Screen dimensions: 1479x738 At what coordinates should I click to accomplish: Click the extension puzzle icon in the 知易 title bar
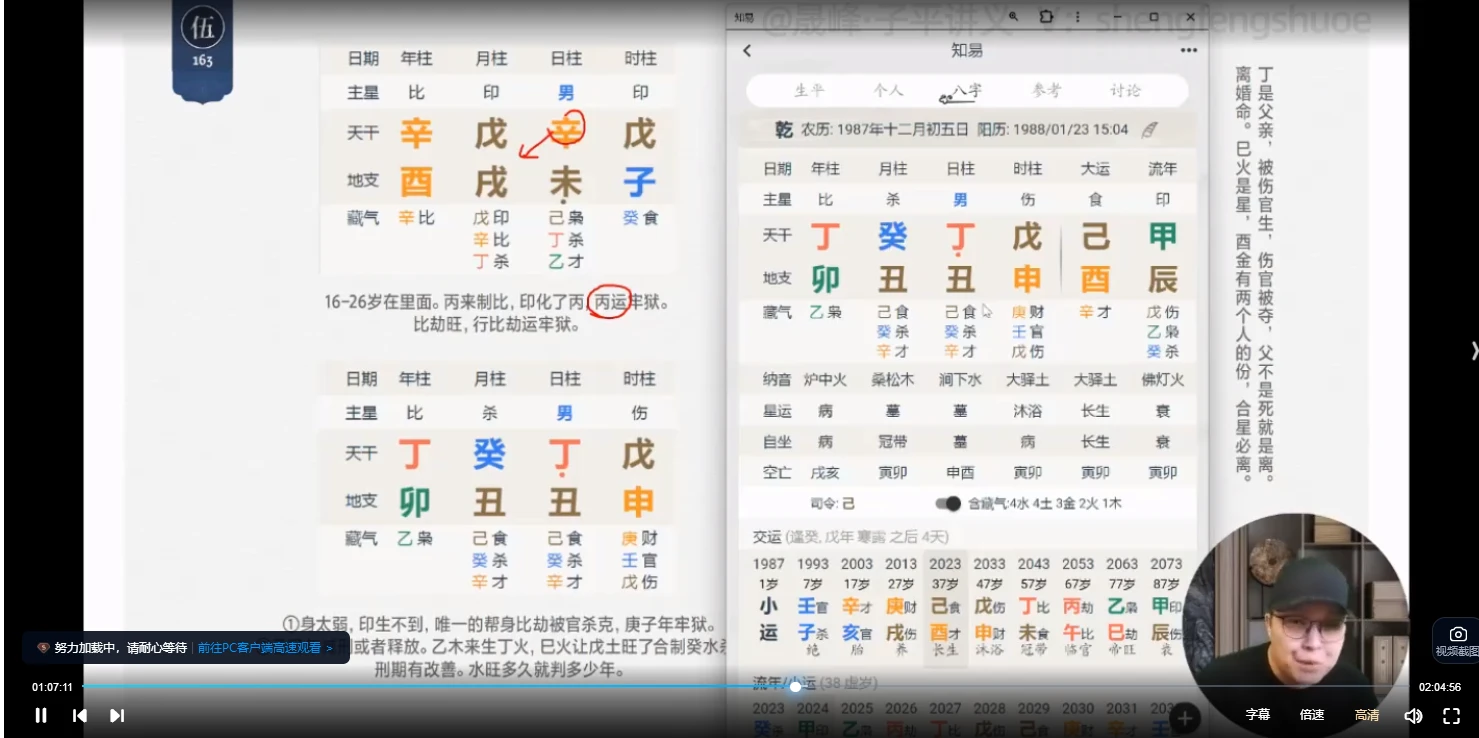pyautogui.click(x=1046, y=17)
